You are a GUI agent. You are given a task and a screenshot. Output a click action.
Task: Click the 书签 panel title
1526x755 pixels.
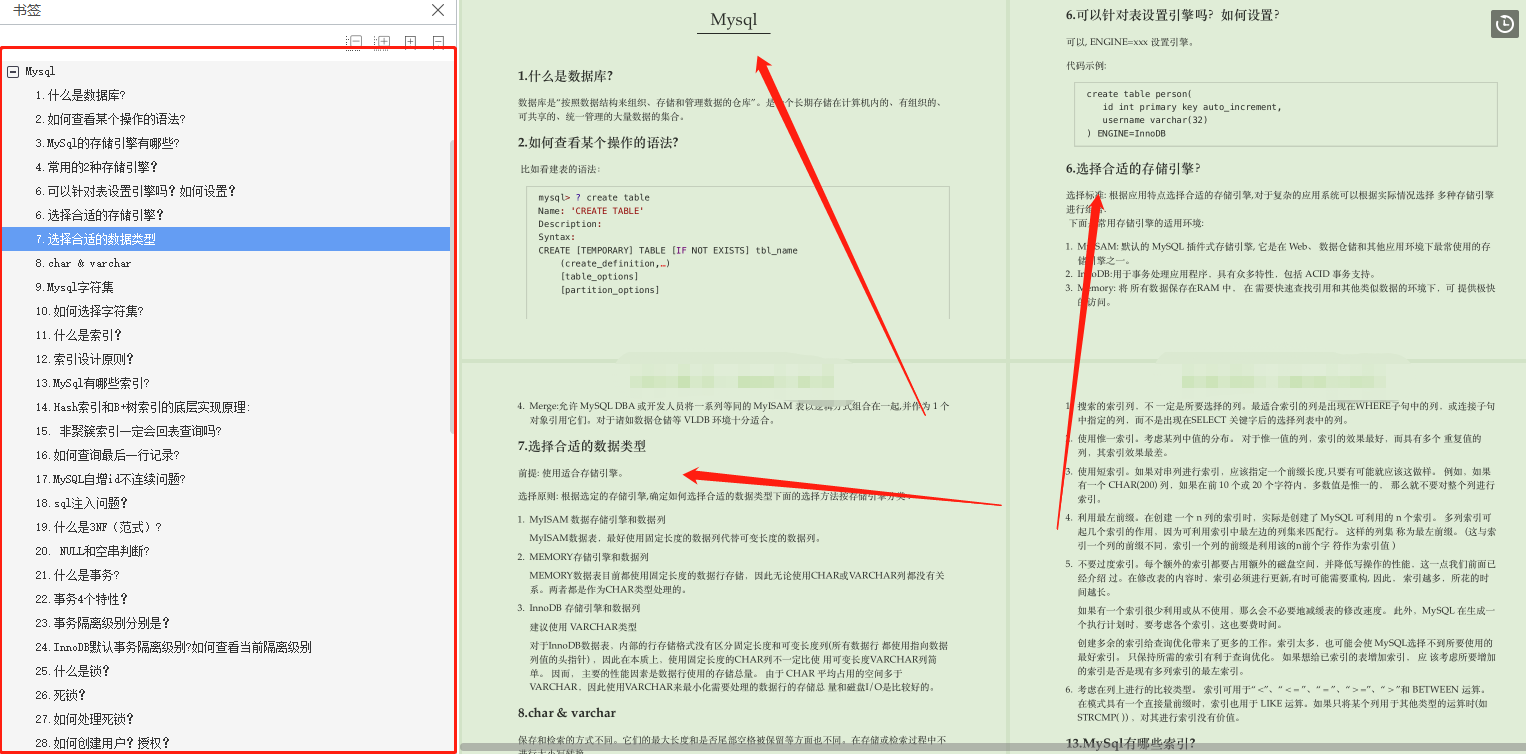tap(27, 10)
